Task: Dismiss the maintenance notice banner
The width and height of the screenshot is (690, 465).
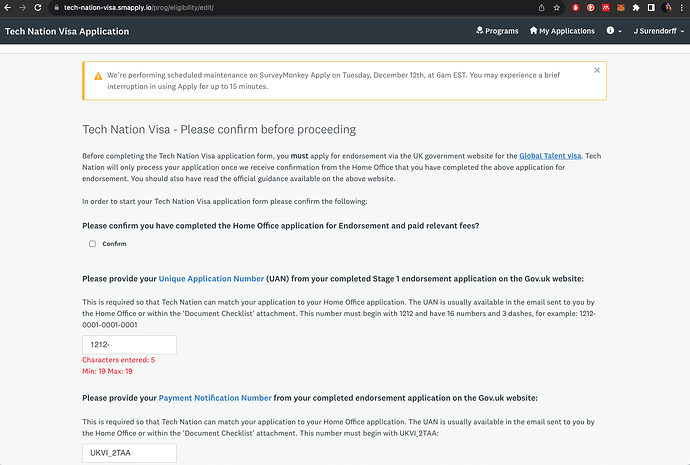Action: (597, 70)
